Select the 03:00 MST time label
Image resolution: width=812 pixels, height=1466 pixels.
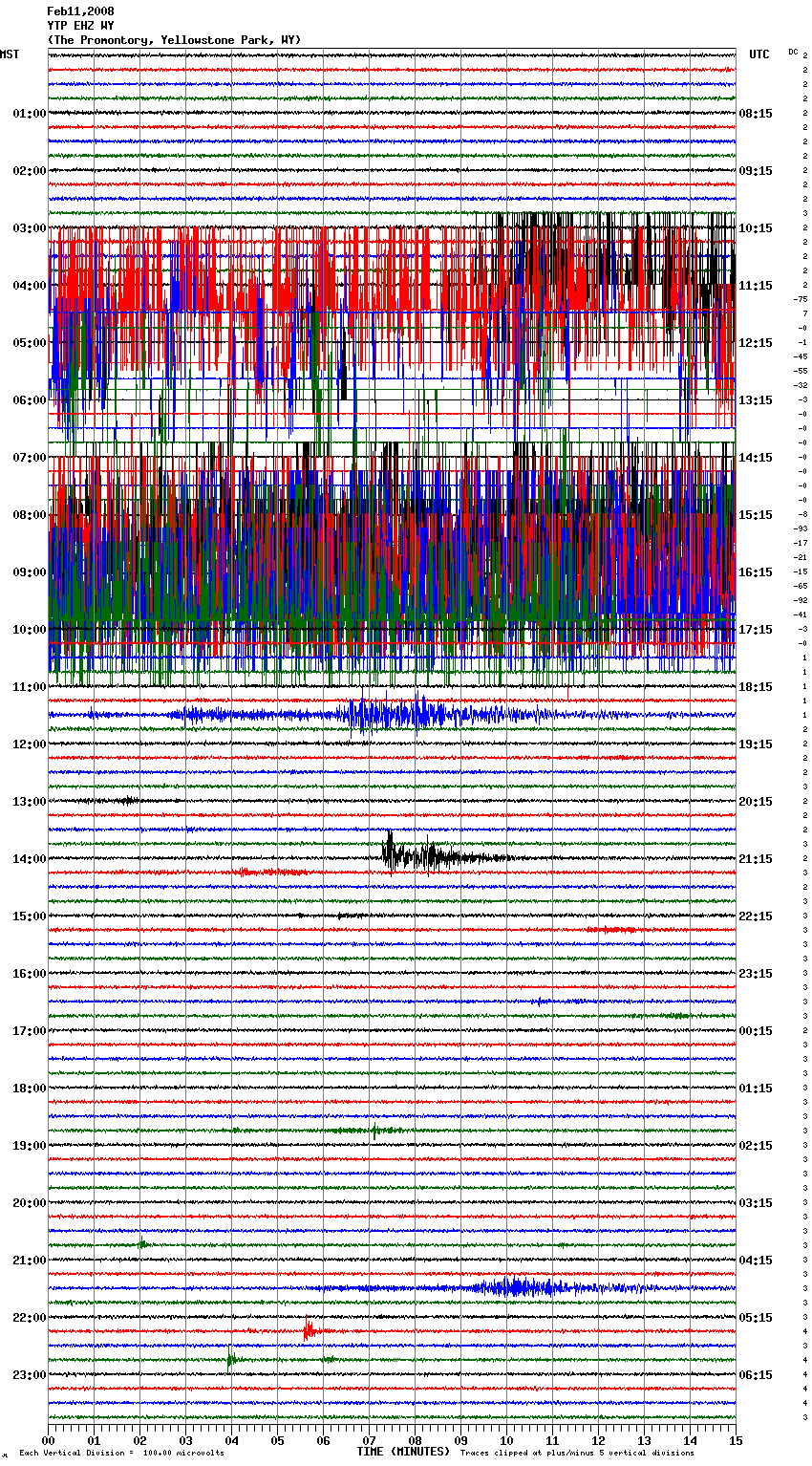click(x=30, y=228)
